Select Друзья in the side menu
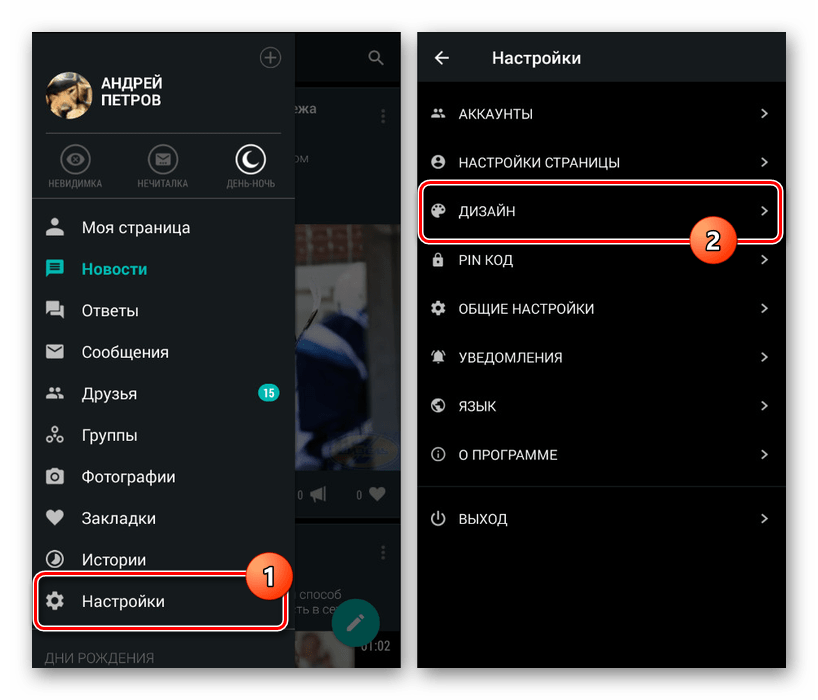 coord(109,394)
